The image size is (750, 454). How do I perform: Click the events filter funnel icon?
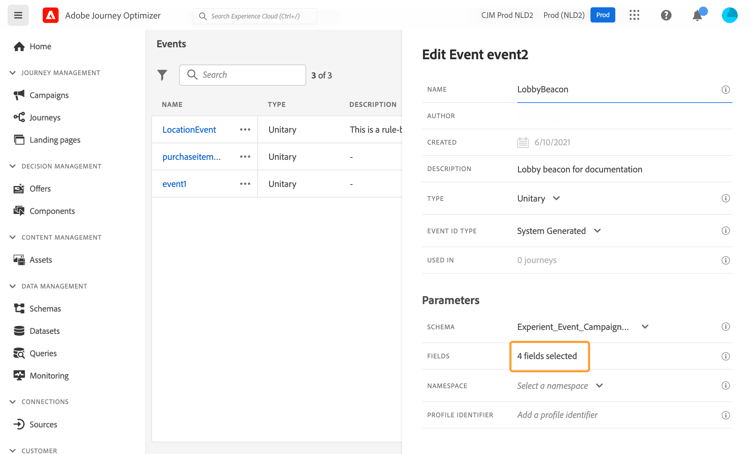click(162, 75)
